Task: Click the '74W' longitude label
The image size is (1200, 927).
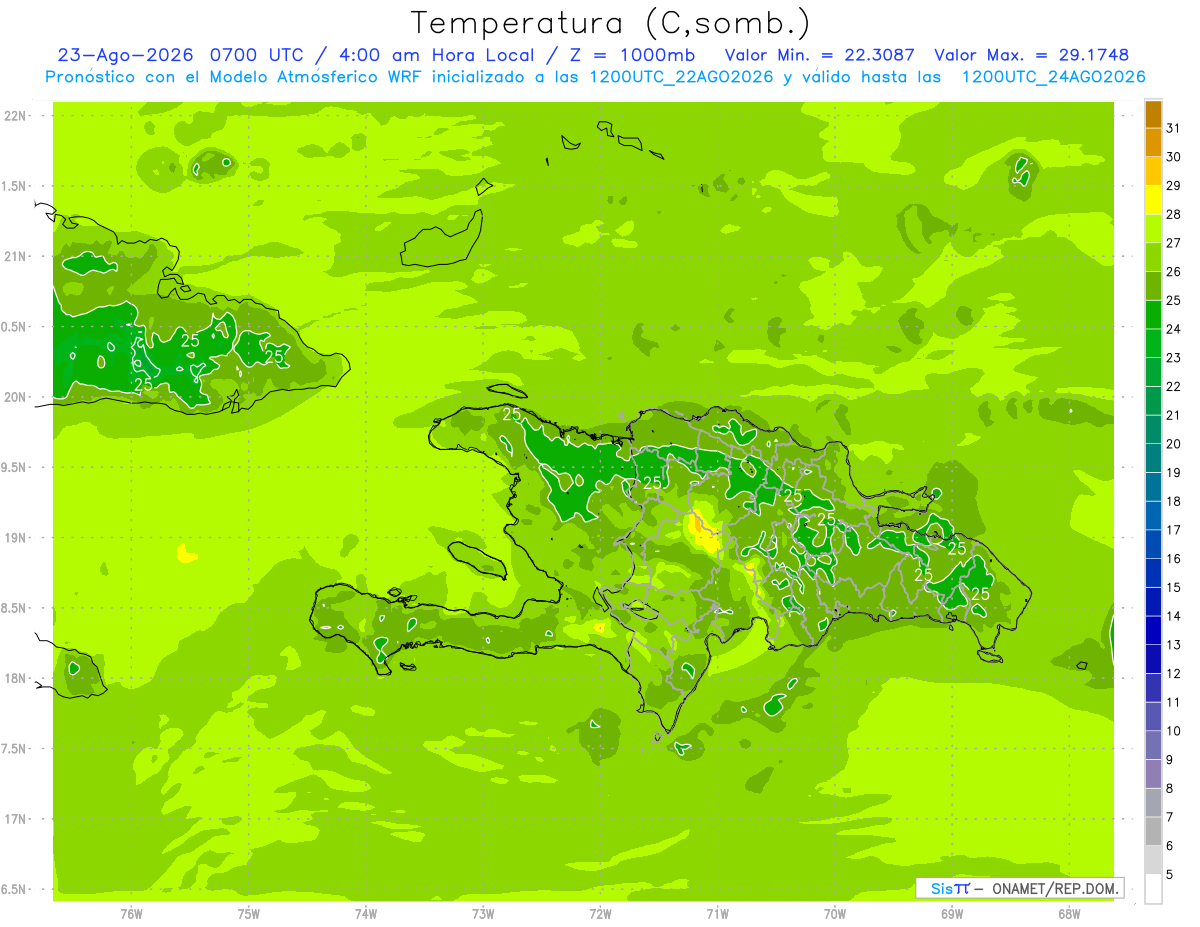Action: [x=366, y=913]
